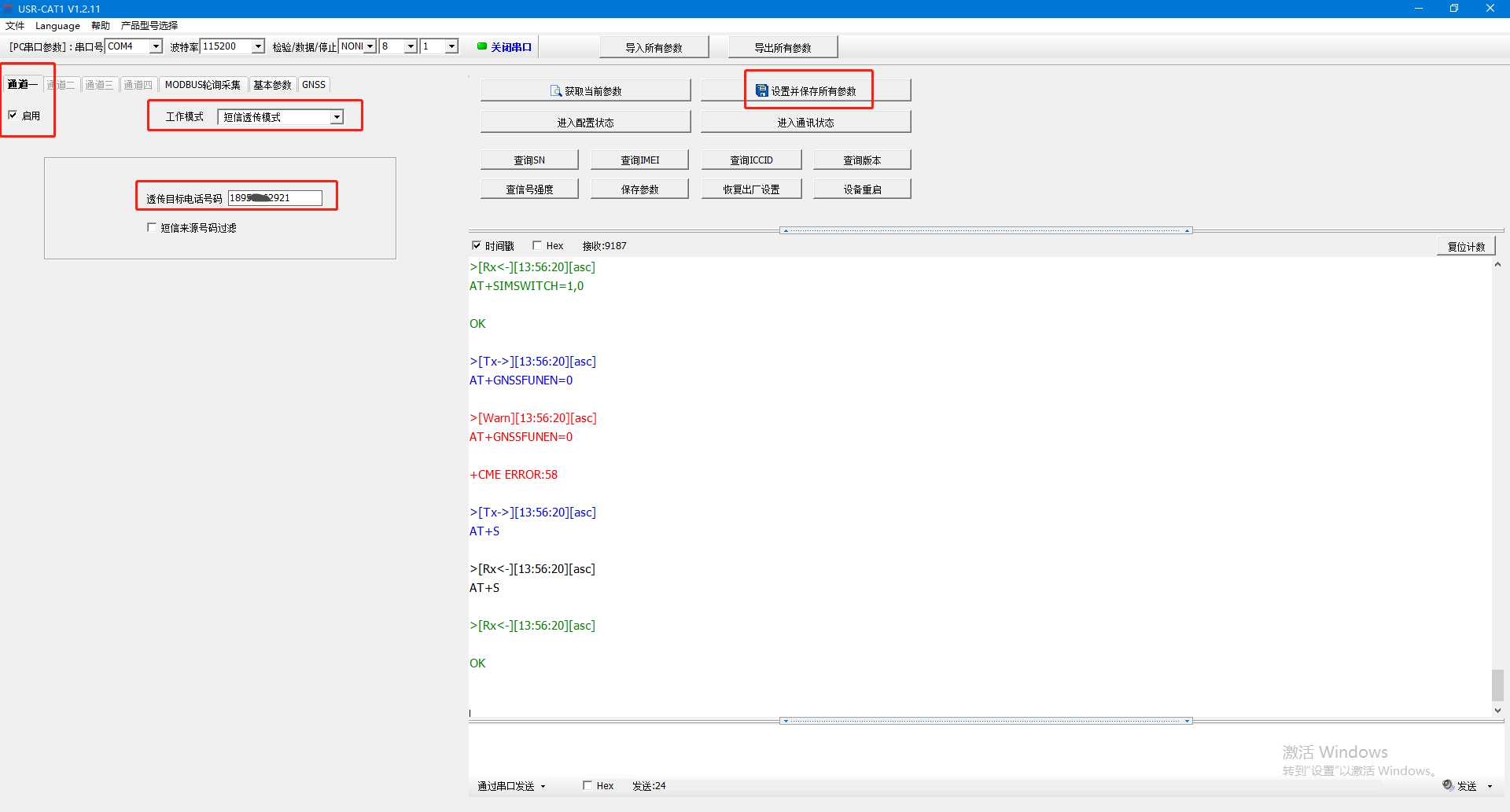1510x812 pixels.
Task: Click the green serial port status indicator
Action: pos(482,46)
